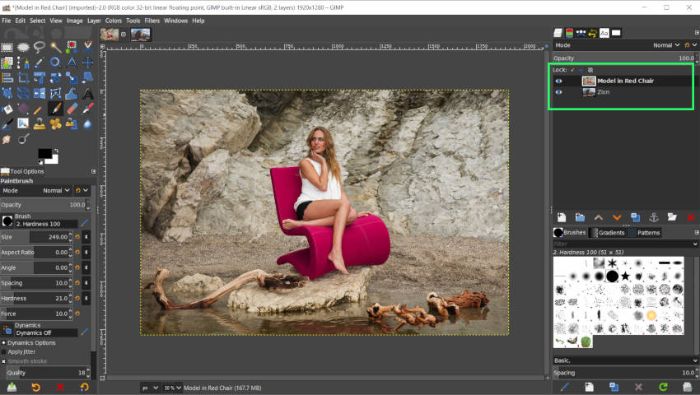Select the Flip tool
Viewport: 700px width, 395px height.
39,94
